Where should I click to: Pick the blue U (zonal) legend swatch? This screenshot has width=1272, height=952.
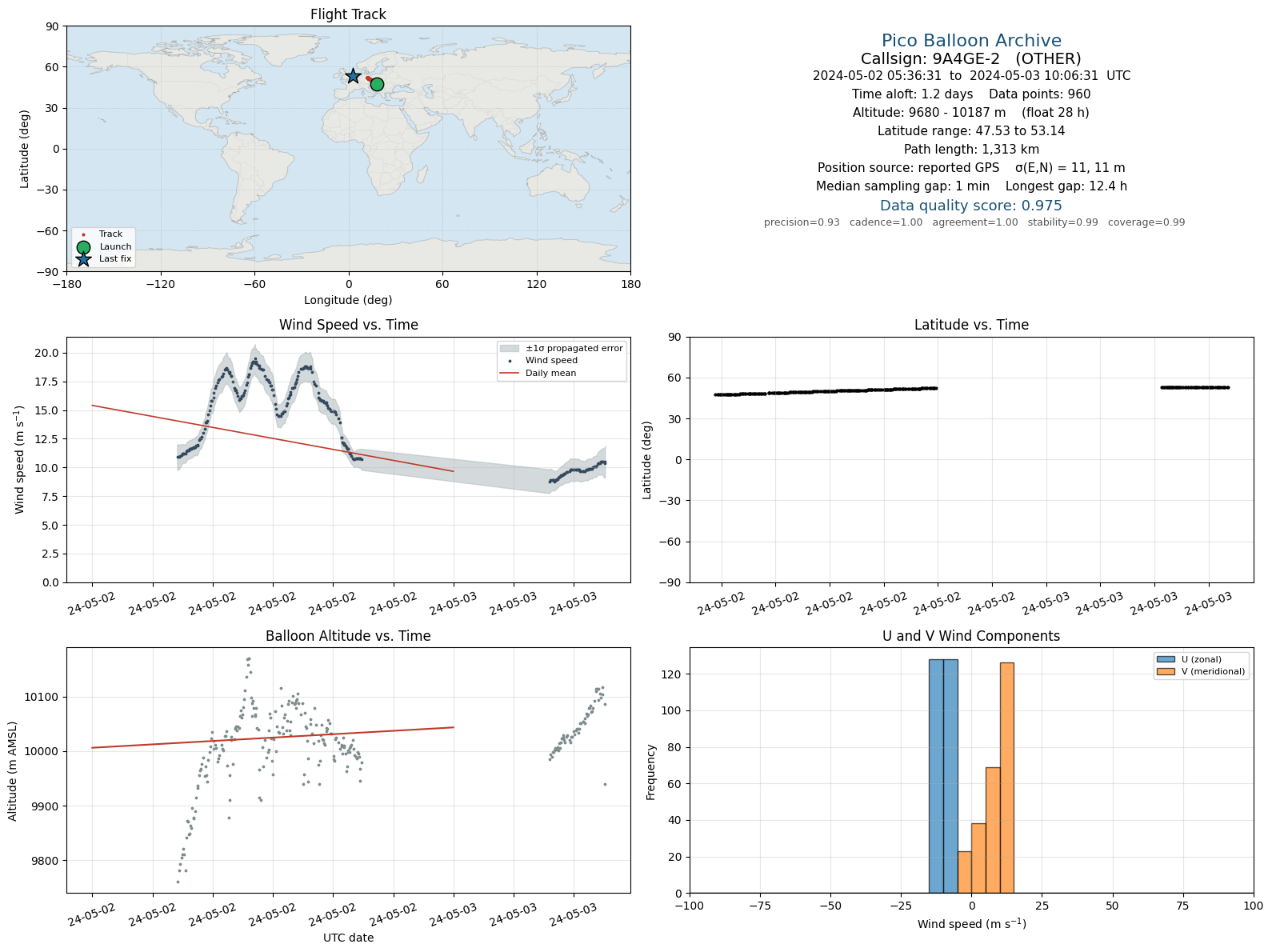click(1166, 659)
